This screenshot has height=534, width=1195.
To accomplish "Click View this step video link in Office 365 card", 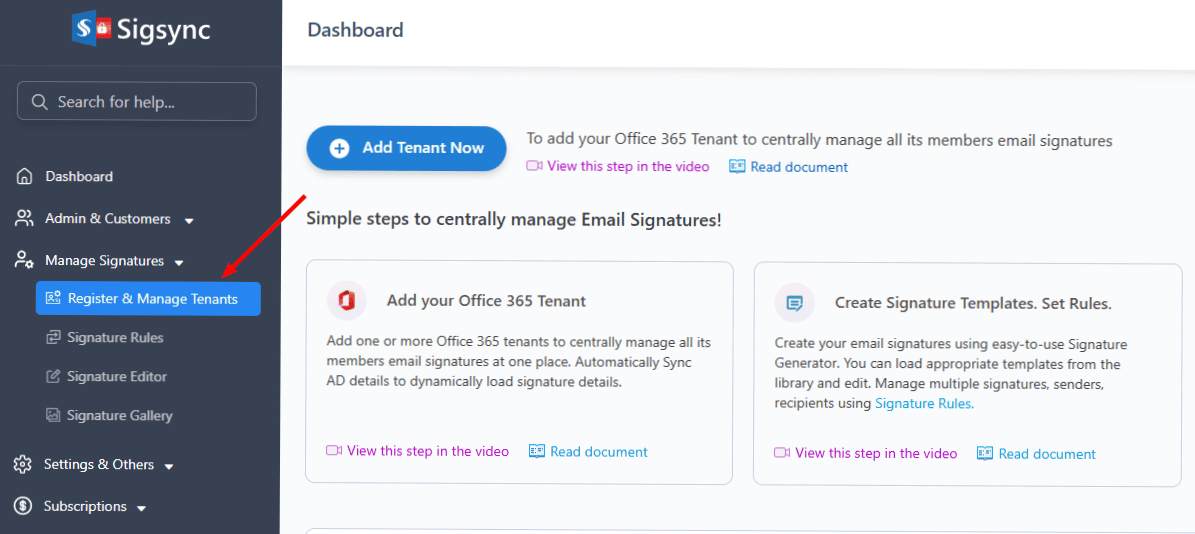I will tap(427, 451).
